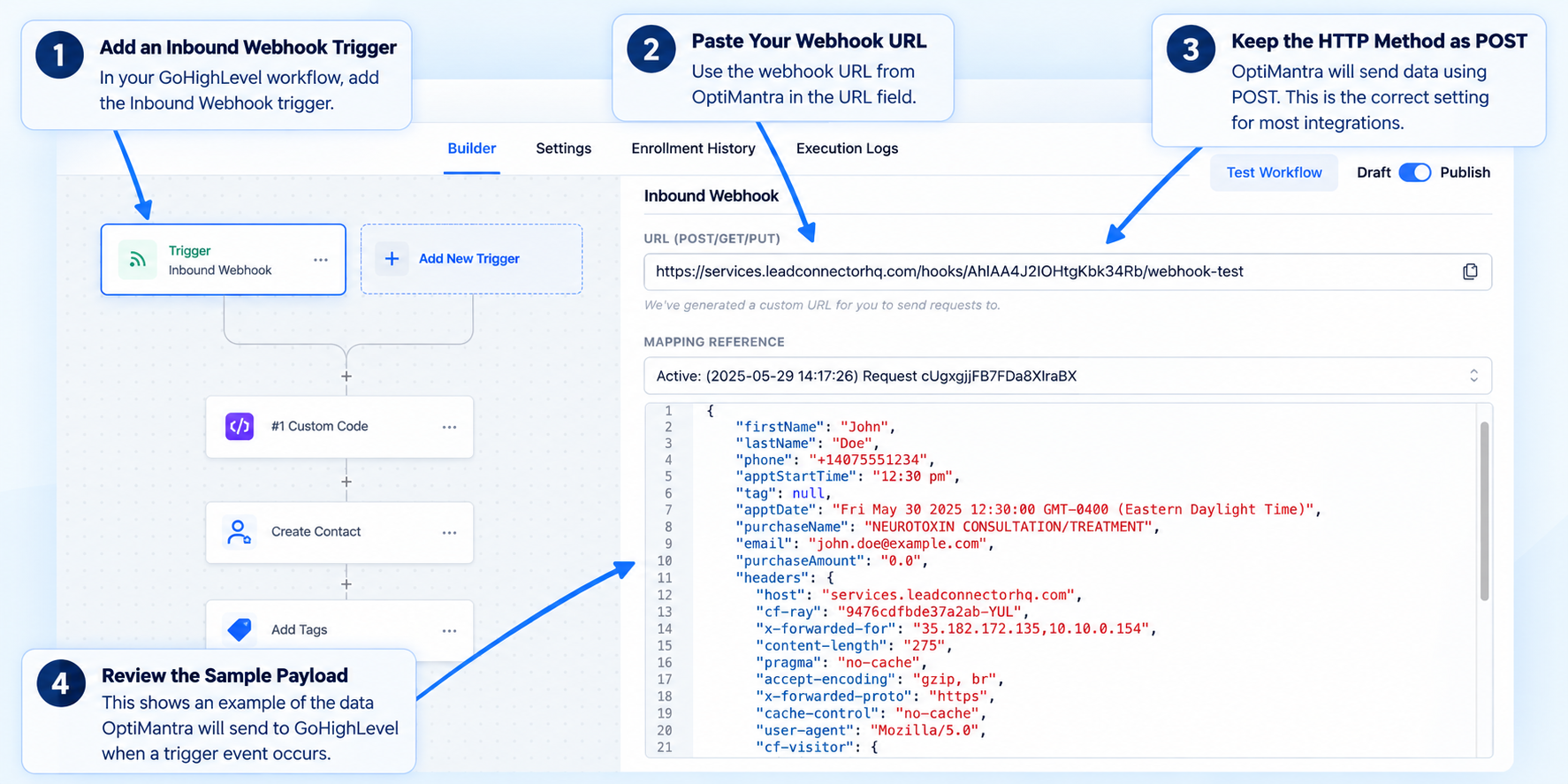Select the Create Contact step
1568x784 pixels.
click(339, 532)
